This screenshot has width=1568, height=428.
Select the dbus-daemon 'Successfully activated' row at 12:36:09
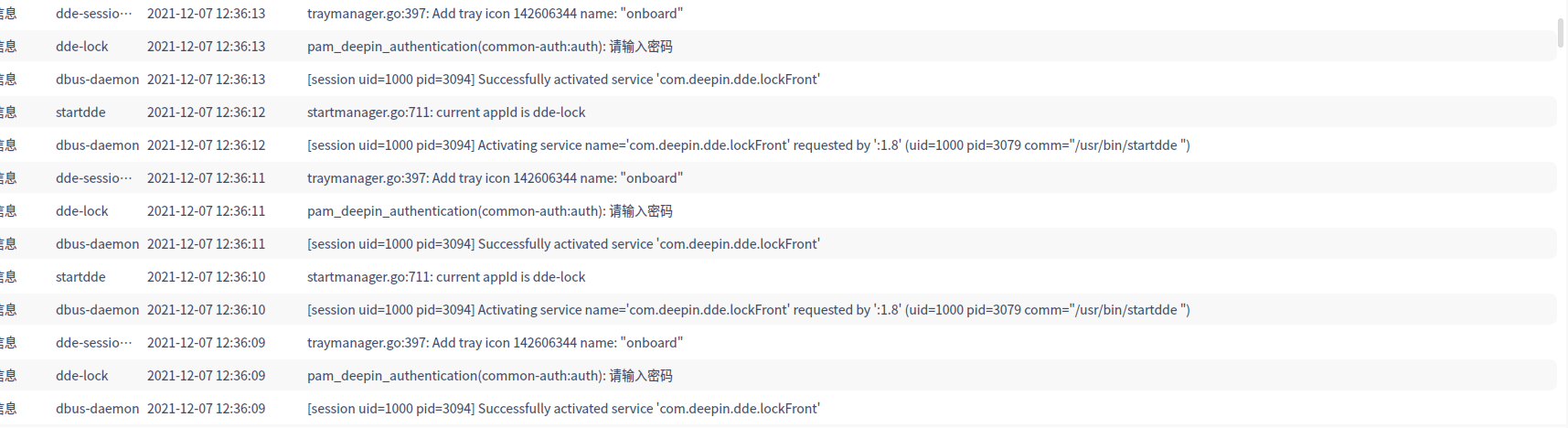[x=777, y=409]
